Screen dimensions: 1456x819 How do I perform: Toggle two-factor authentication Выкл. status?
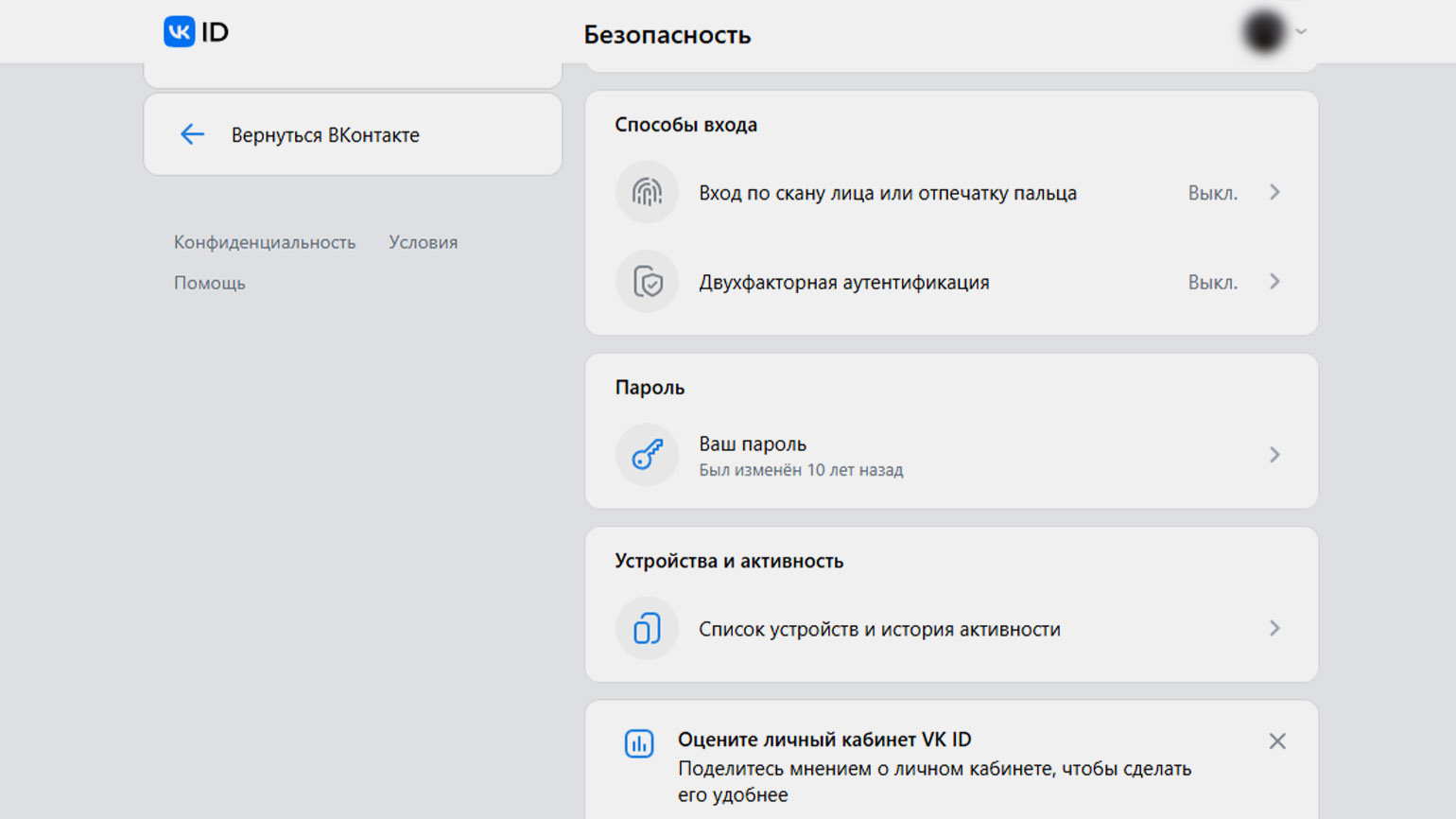click(1212, 282)
